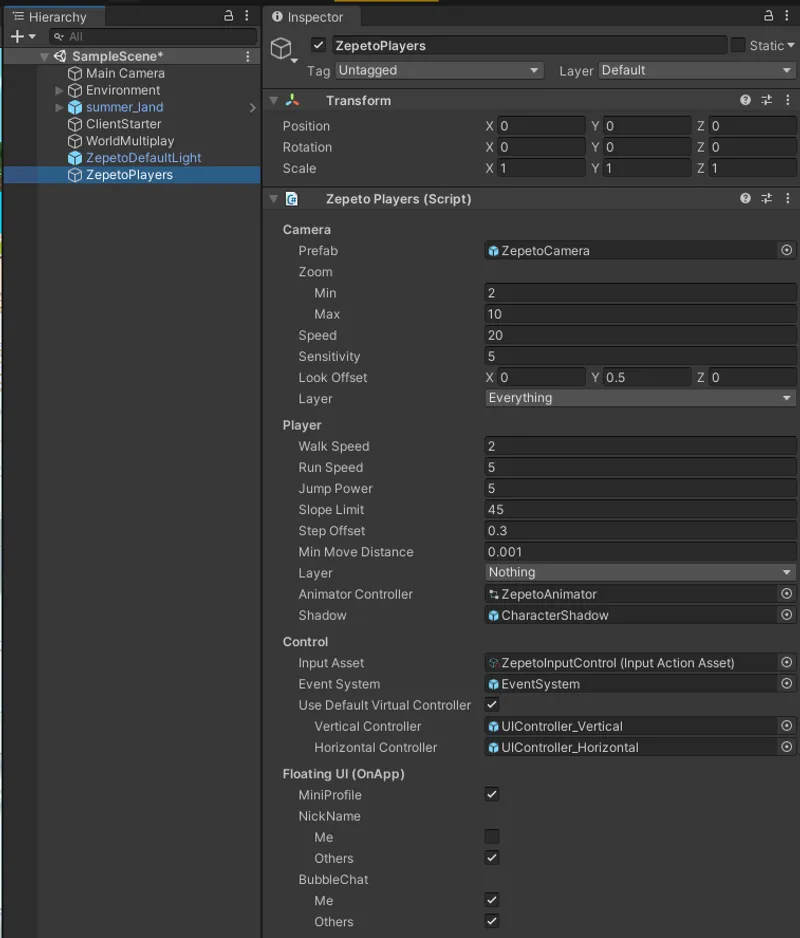Open the object picker for the EventSystem field
The width and height of the screenshot is (800, 938).
[786, 684]
